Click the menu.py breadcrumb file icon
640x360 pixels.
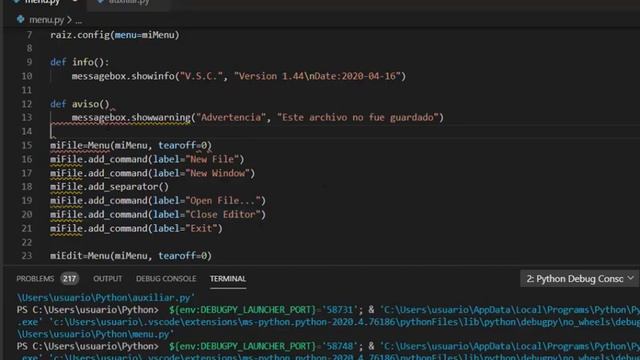click(20, 20)
